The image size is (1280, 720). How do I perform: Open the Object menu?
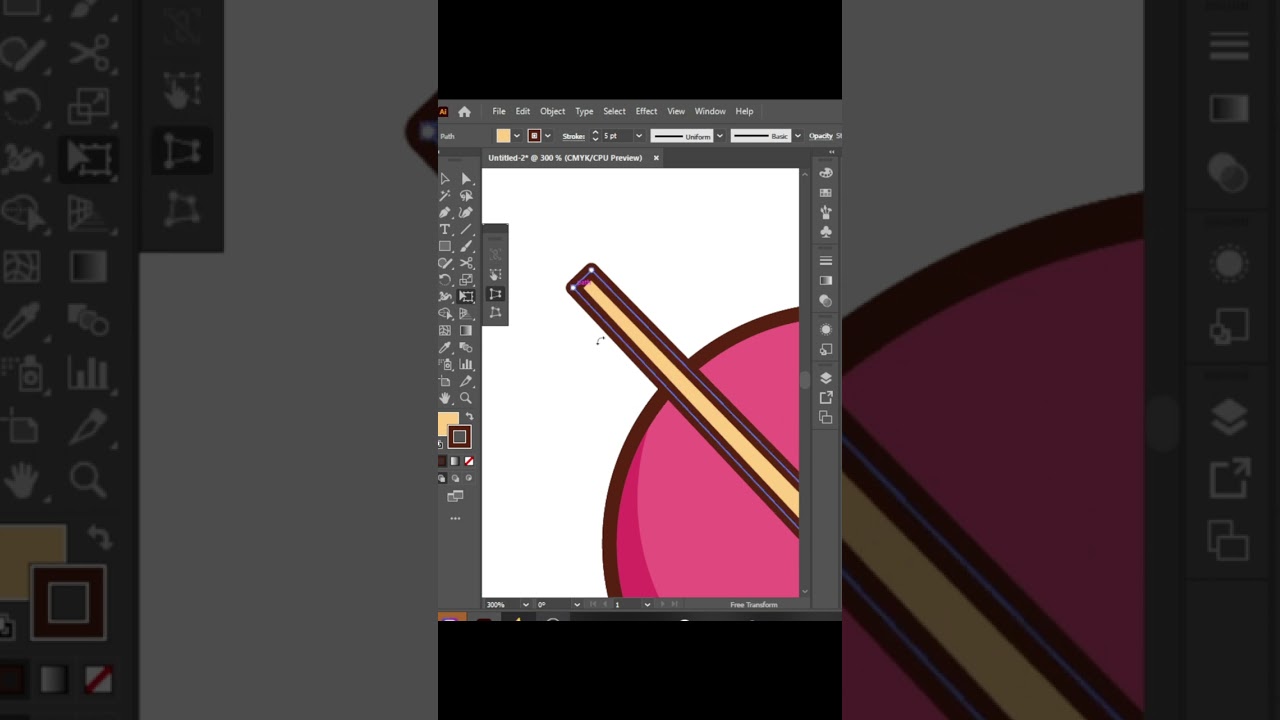coord(552,112)
